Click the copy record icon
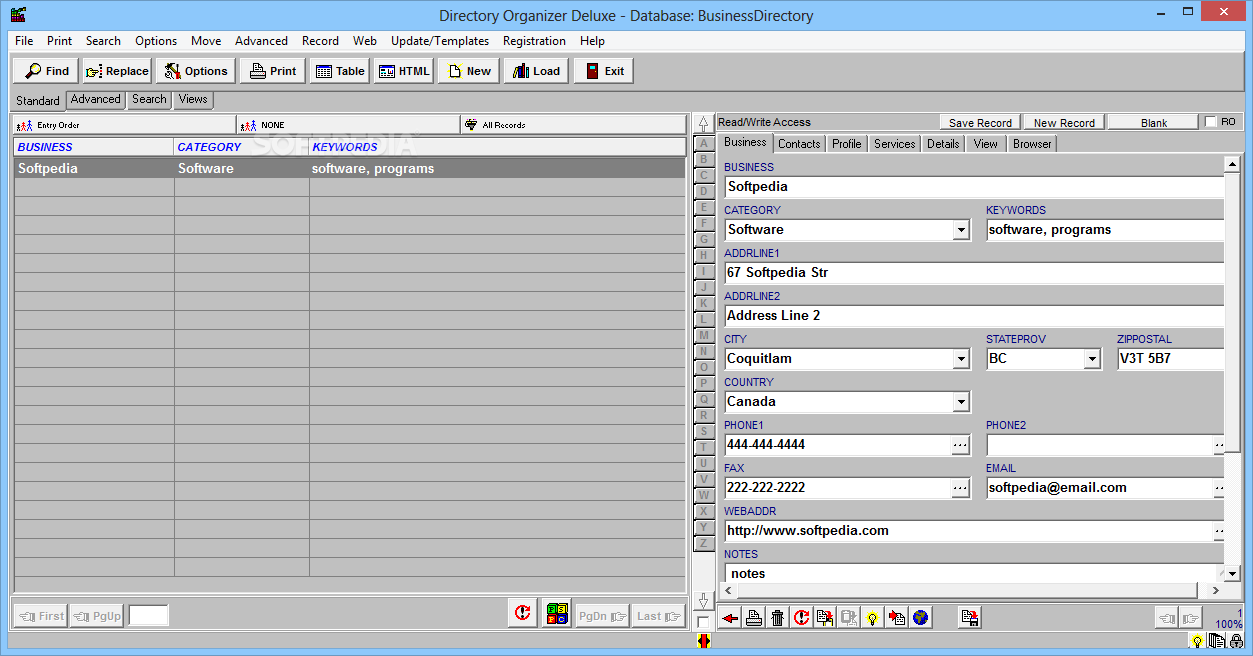 824,618
